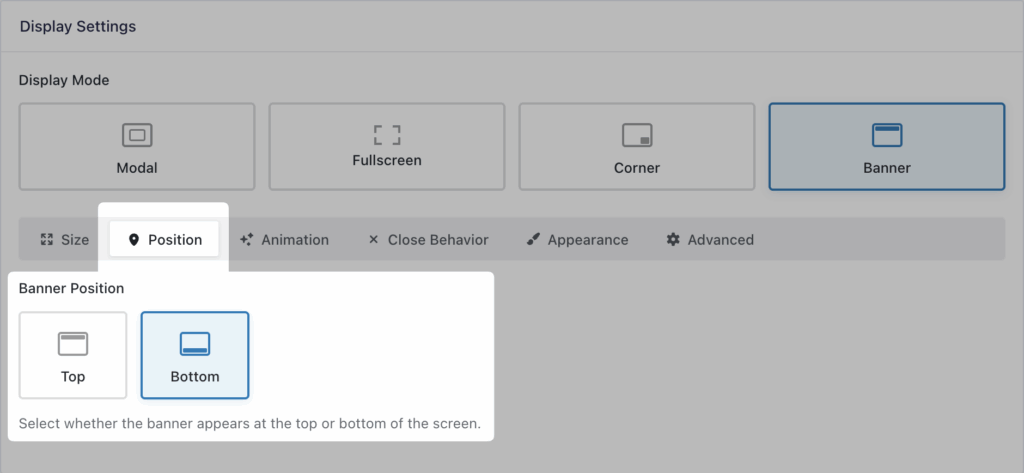The image size is (1024, 473).
Task: Go to the Appearance tab
Action: [x=577, y=240]
